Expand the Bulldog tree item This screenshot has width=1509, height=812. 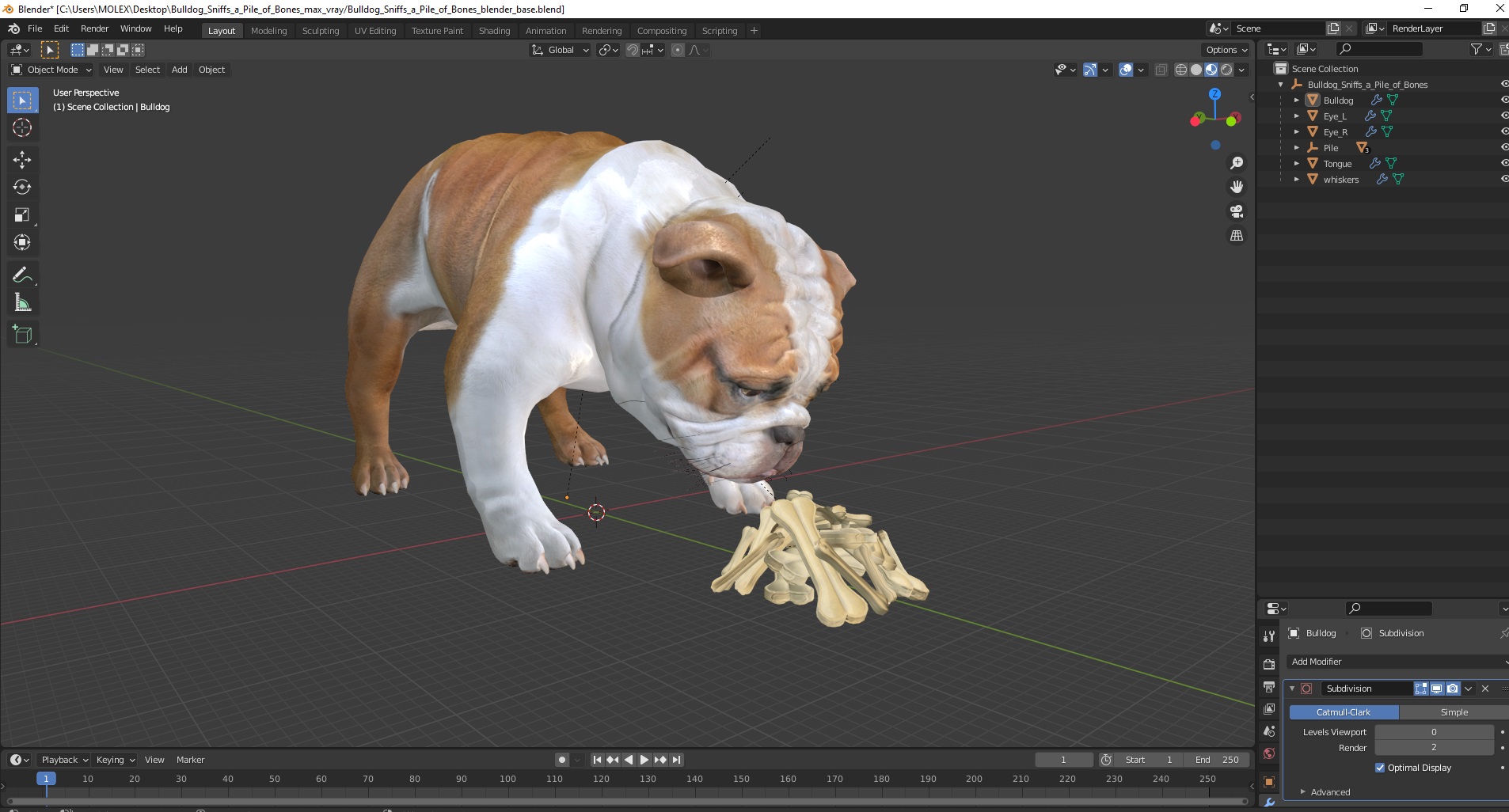(x=1296, y=101)
